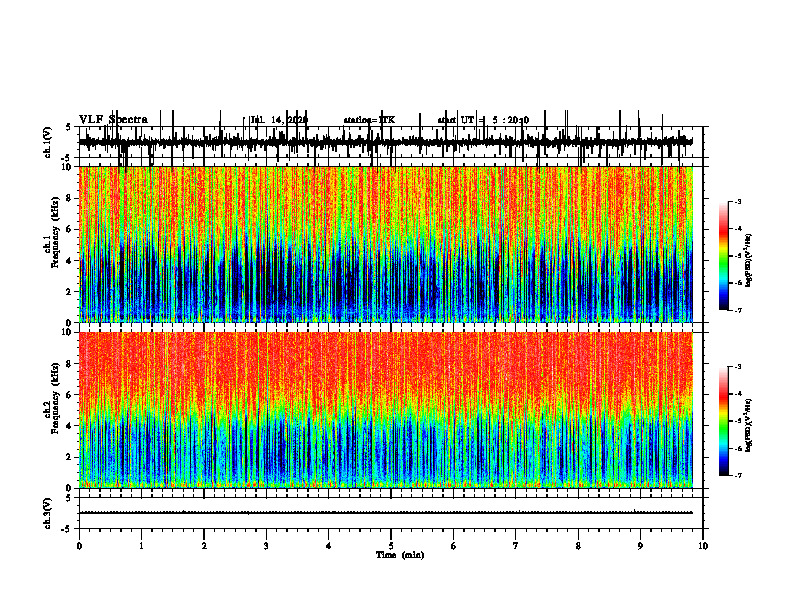Click the '-5' tick on ch.3(V) axis

tap(67, 529)
